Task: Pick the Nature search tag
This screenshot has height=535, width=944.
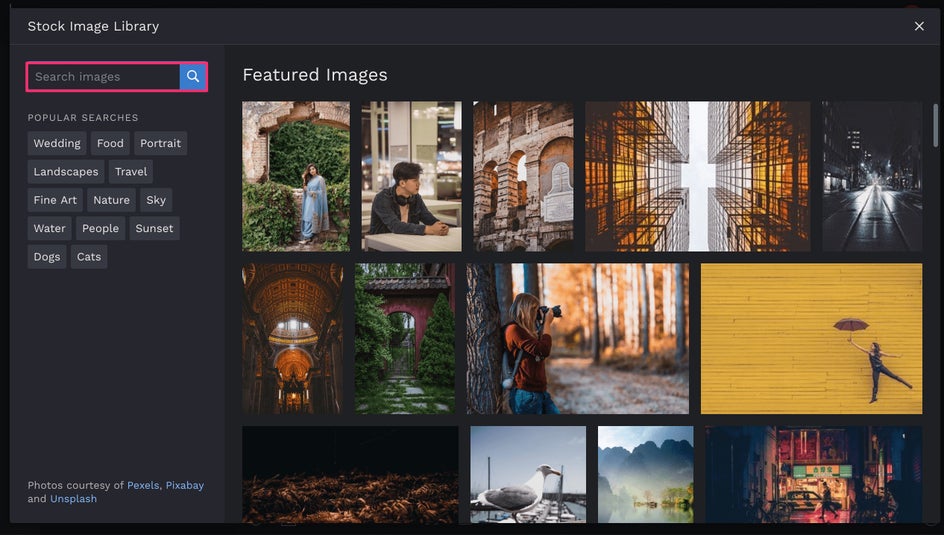Action: point(111,200)
